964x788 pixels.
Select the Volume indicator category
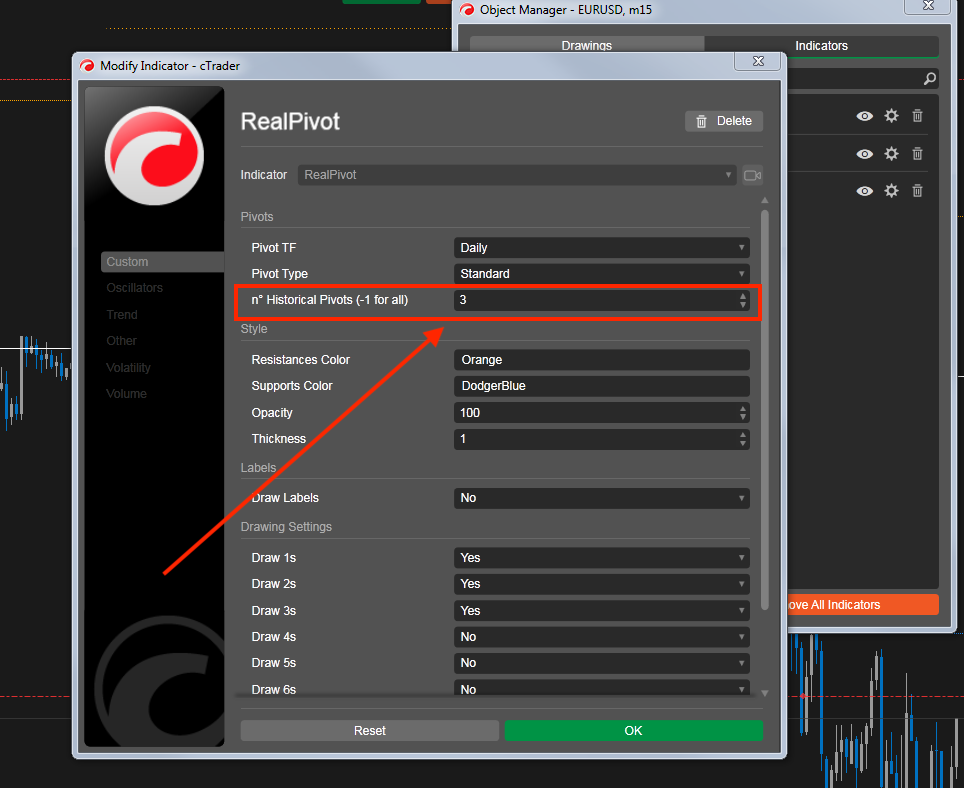pos(126,393)
